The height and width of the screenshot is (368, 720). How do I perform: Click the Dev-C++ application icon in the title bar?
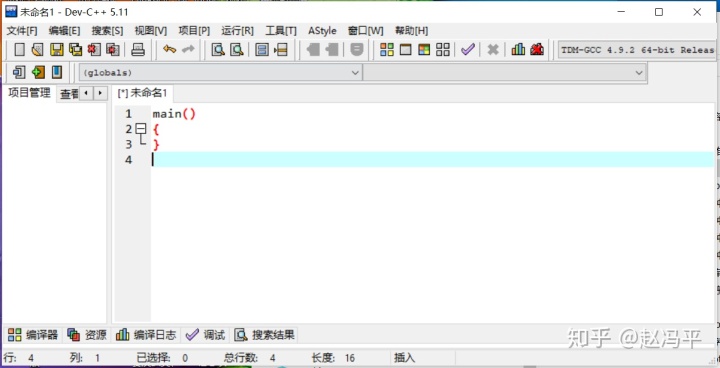pos(11,11)
